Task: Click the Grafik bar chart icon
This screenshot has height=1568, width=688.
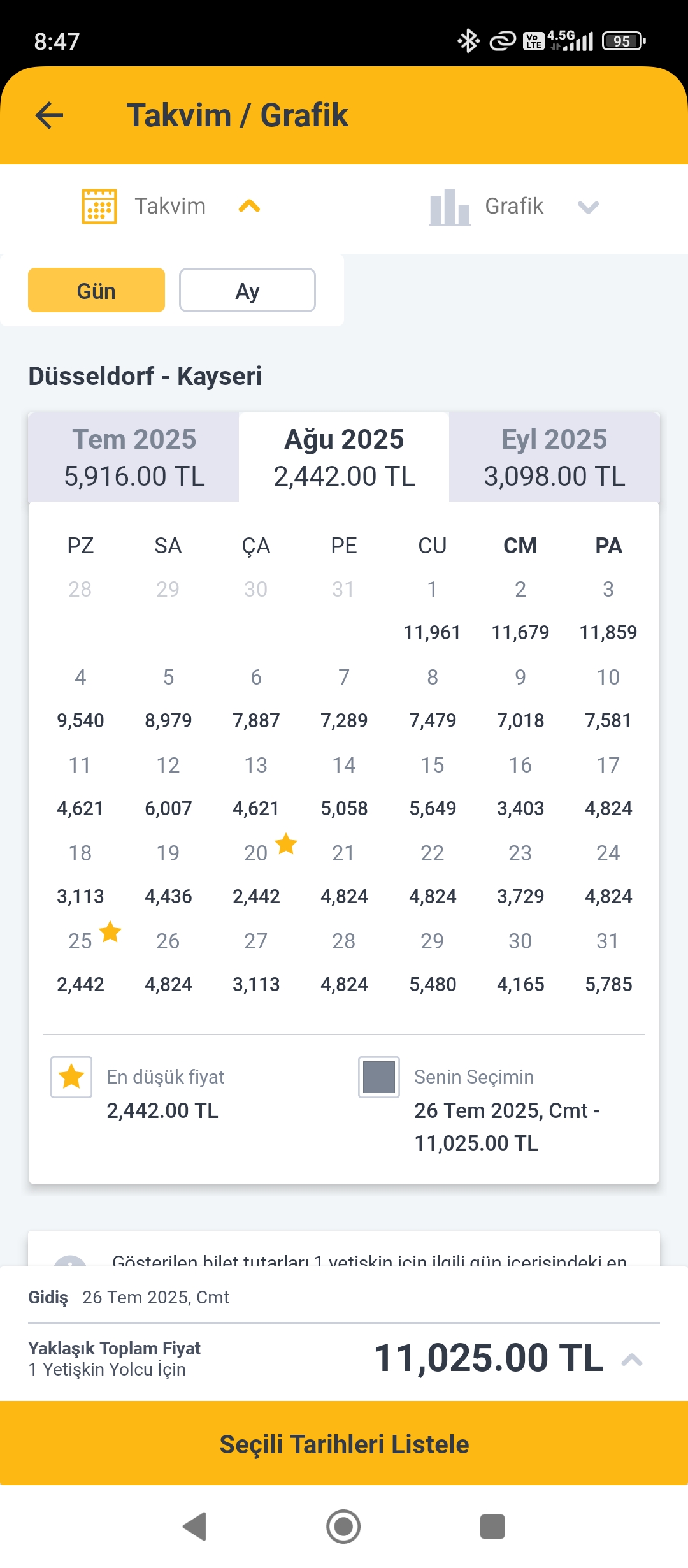Action: tap(449, 207)
